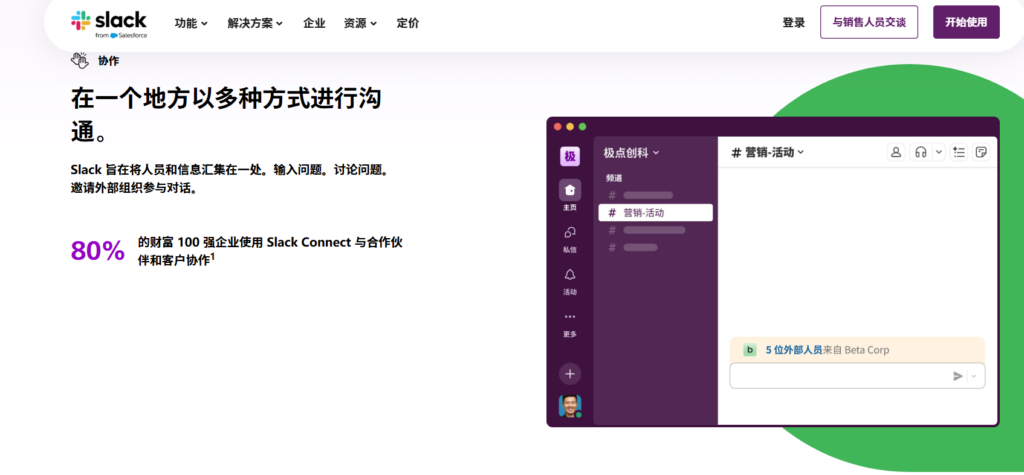This screenshot has height=475, width=1024.
Task: Click the send message arrow icon
Action: 957,376
